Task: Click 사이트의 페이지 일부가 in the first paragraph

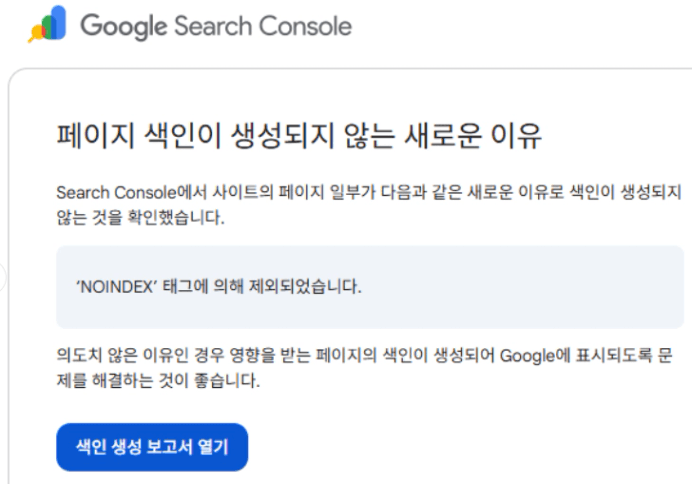Action: (x=275, y=191)
